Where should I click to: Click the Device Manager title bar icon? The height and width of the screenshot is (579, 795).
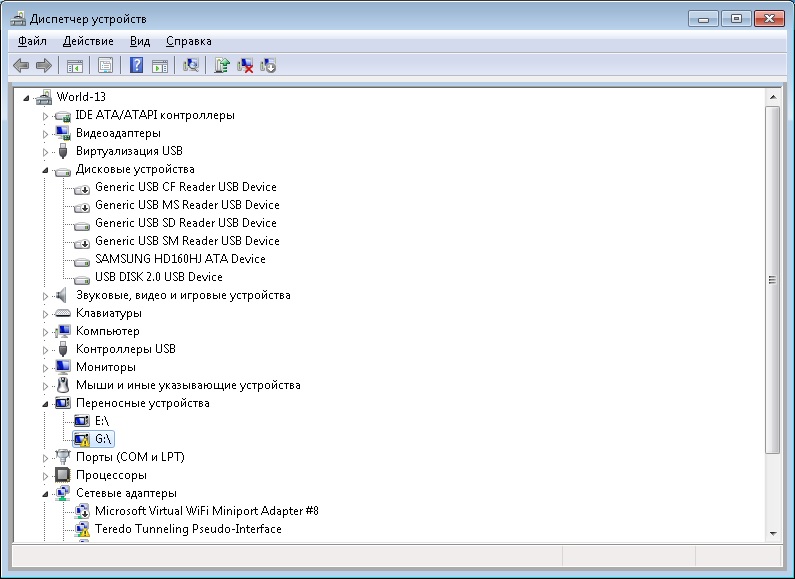point(18,19)
